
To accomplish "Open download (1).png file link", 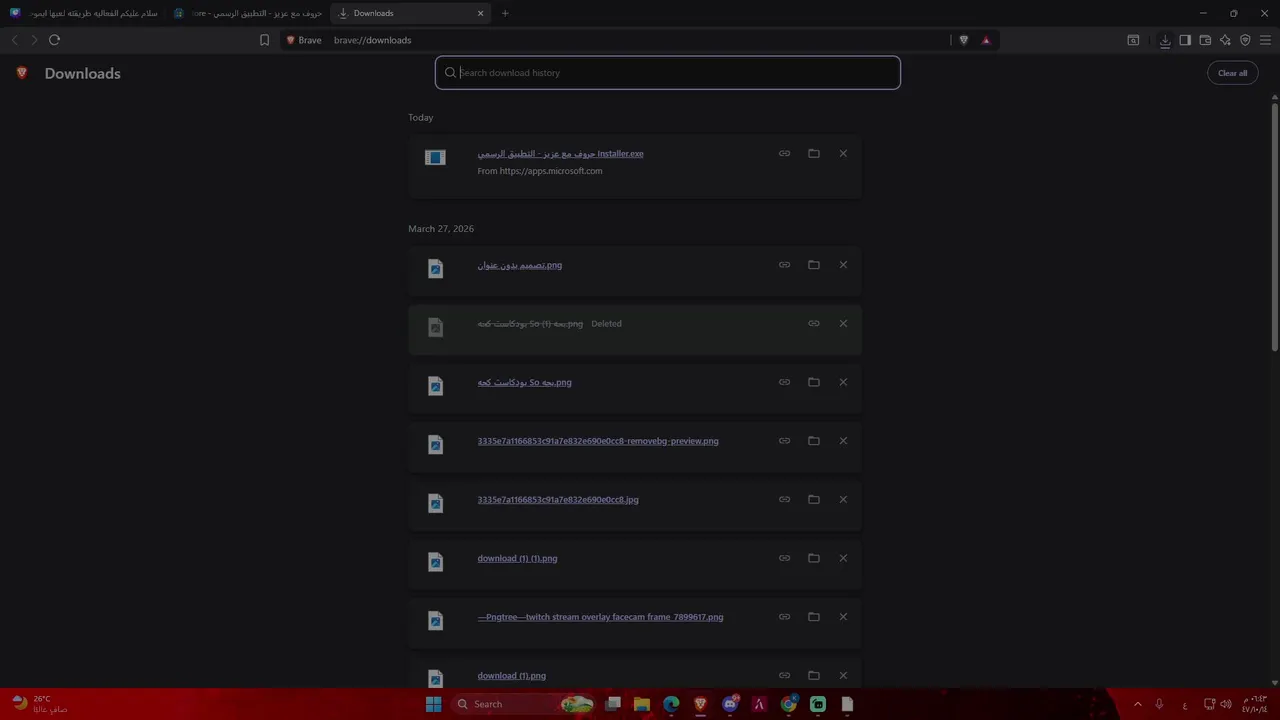I will click(x=511, y=676).
